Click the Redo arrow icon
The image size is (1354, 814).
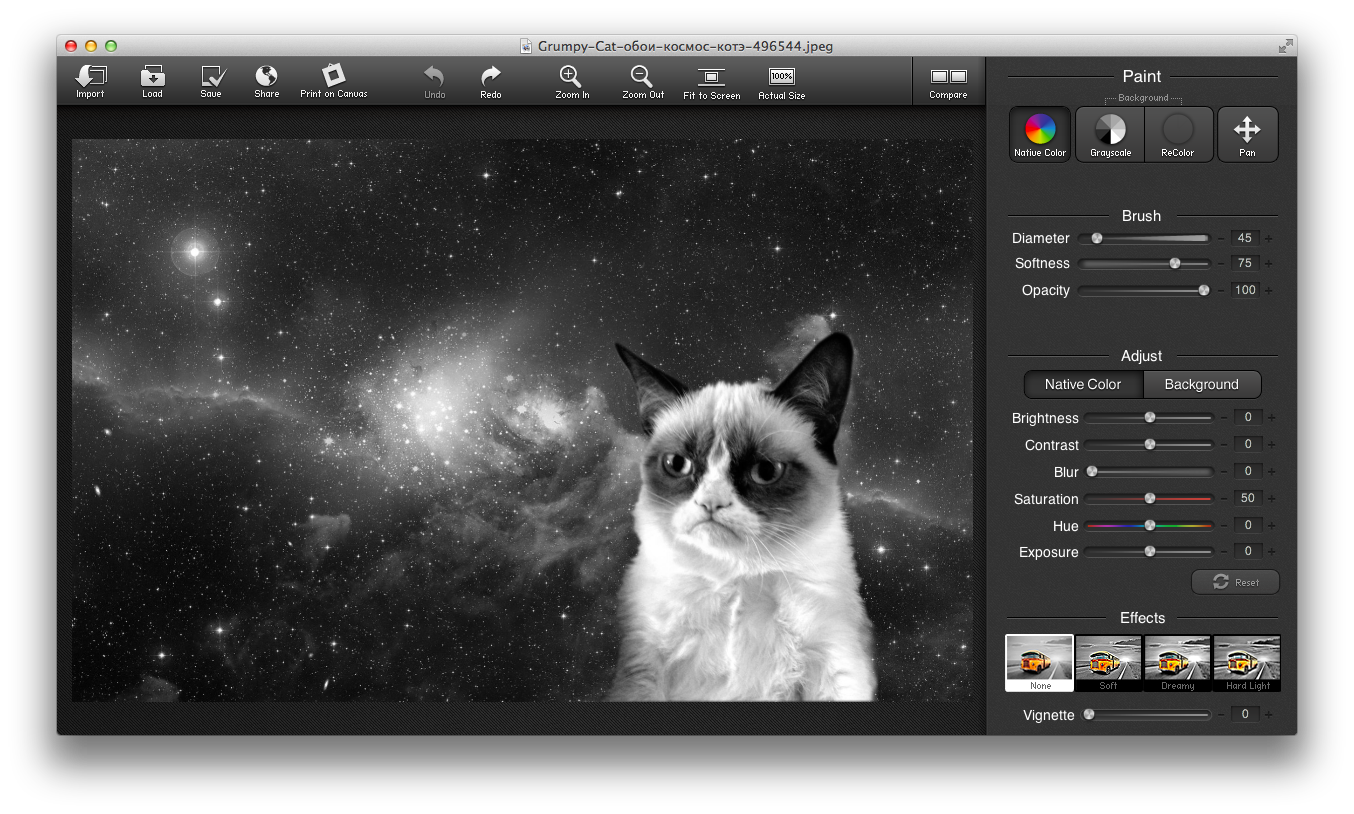coord(490,77)
